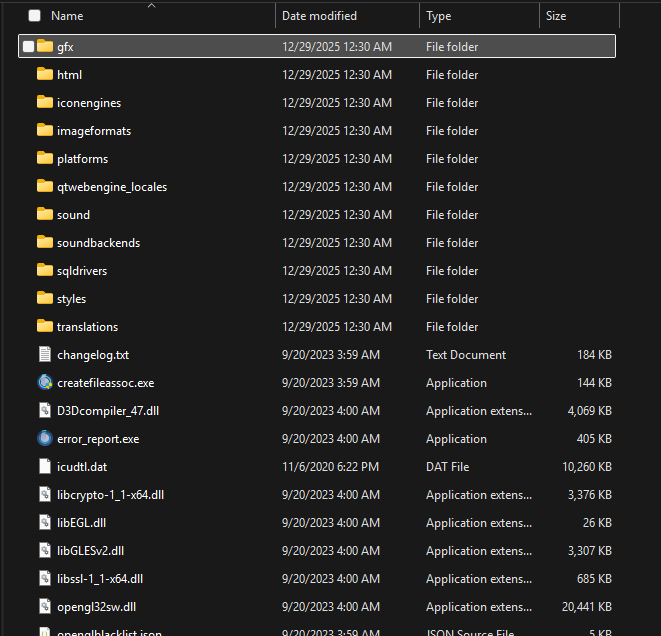Select the platforms folder icon
Image resolution: width=661 pixels, height=636 pixels.
point(45,158)
